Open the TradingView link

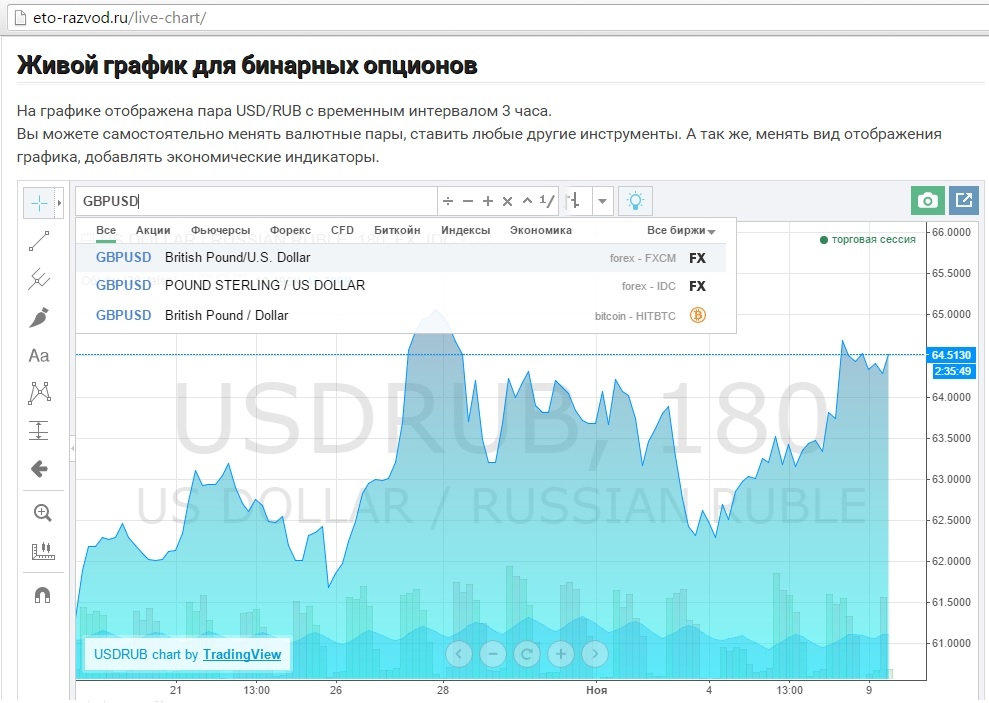point(242,654)
